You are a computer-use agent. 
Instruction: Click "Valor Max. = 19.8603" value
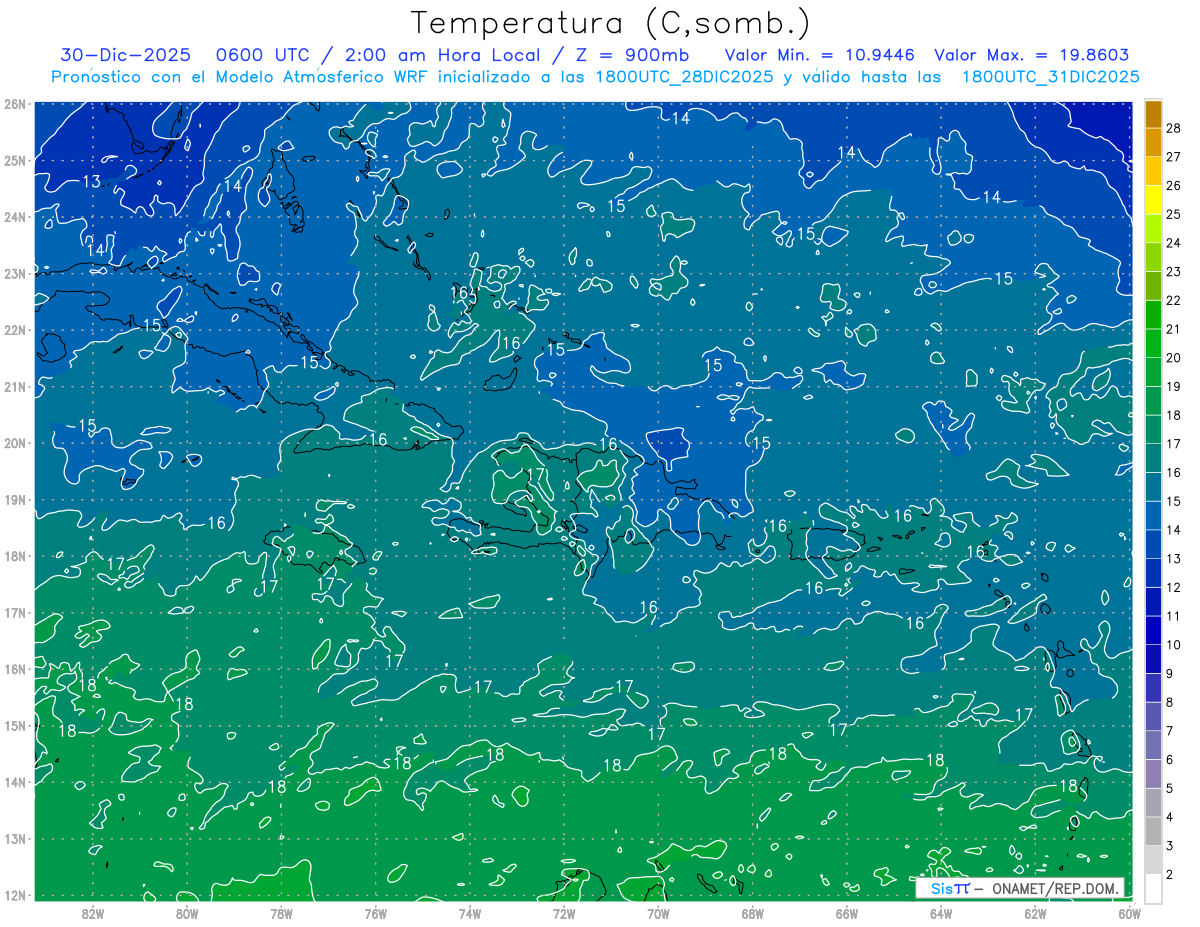pos(1032,56)
